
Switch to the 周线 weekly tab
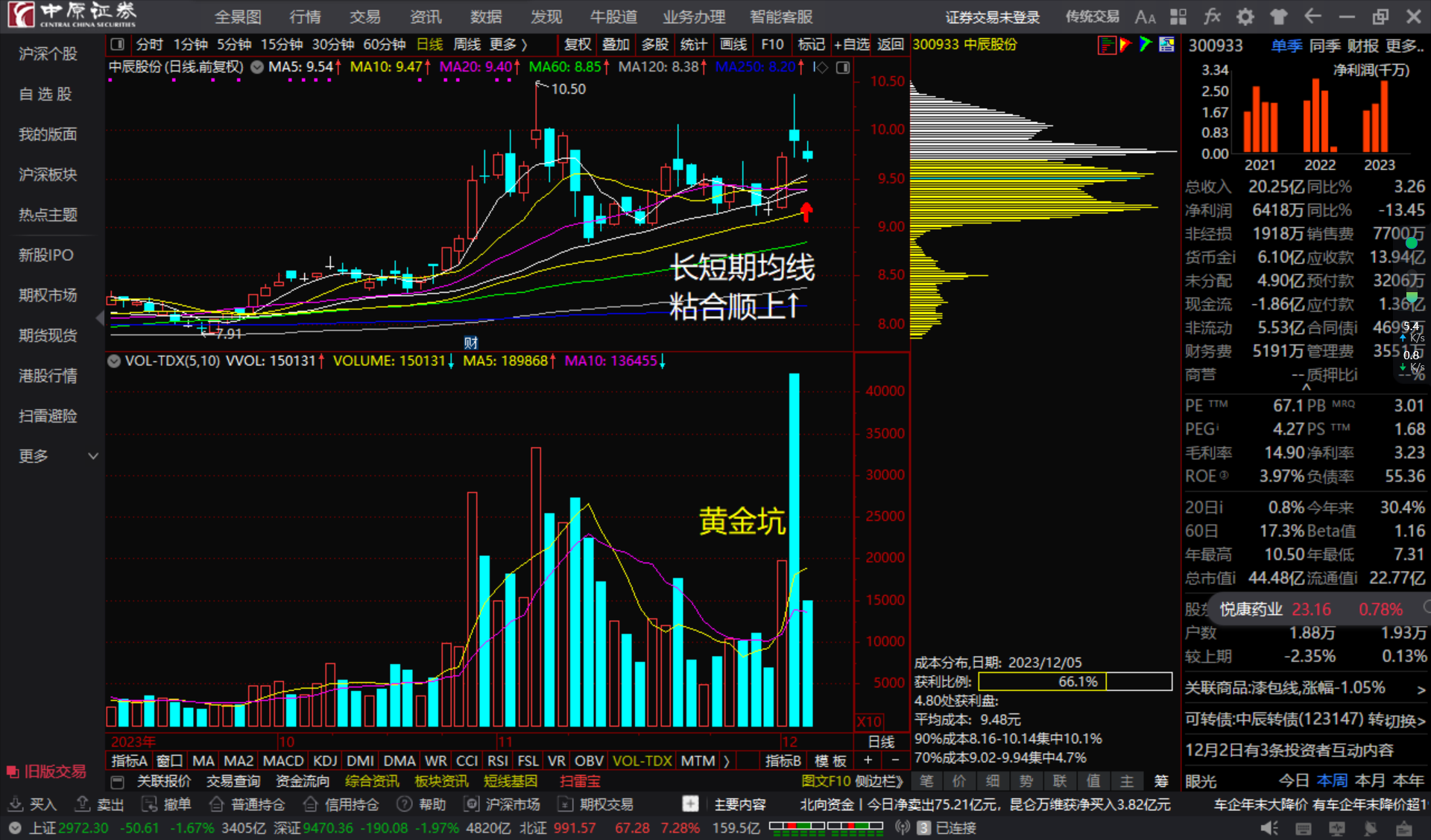point(467,44)
